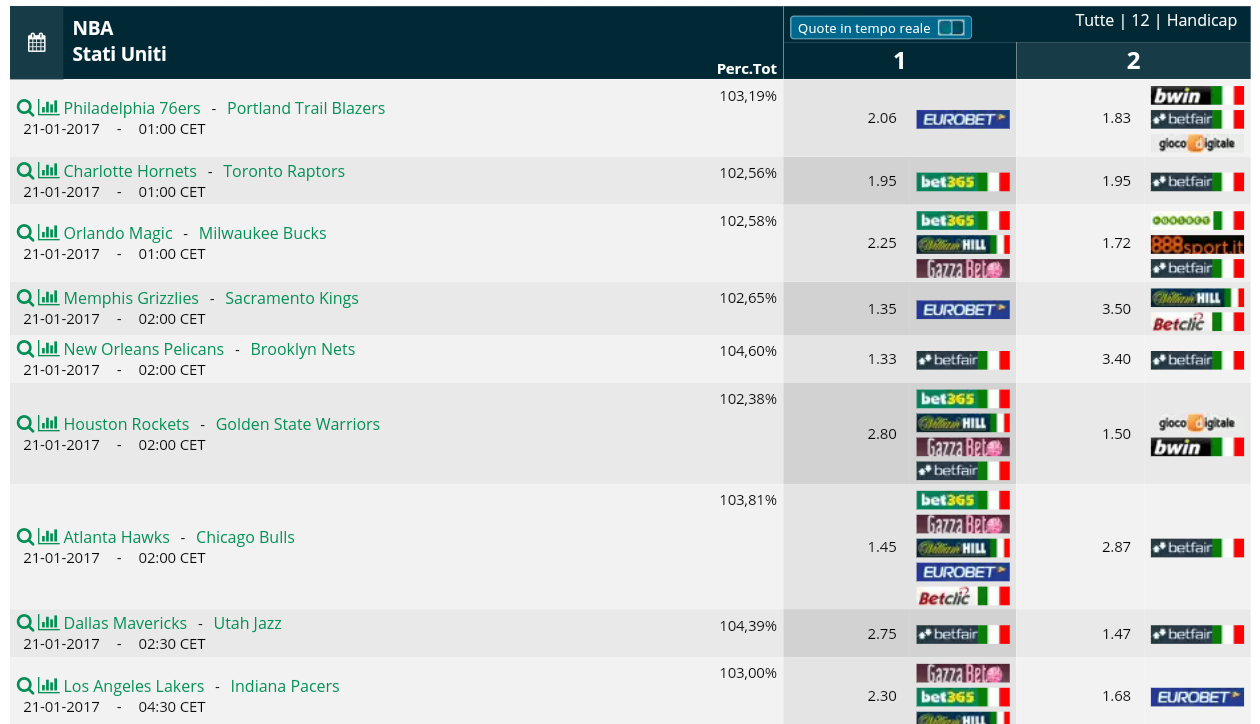Screen dimensions: 1260x724
Task: Open stats chart icon for Los Angeles Lakers match
Action: click(x=49, y=685)
